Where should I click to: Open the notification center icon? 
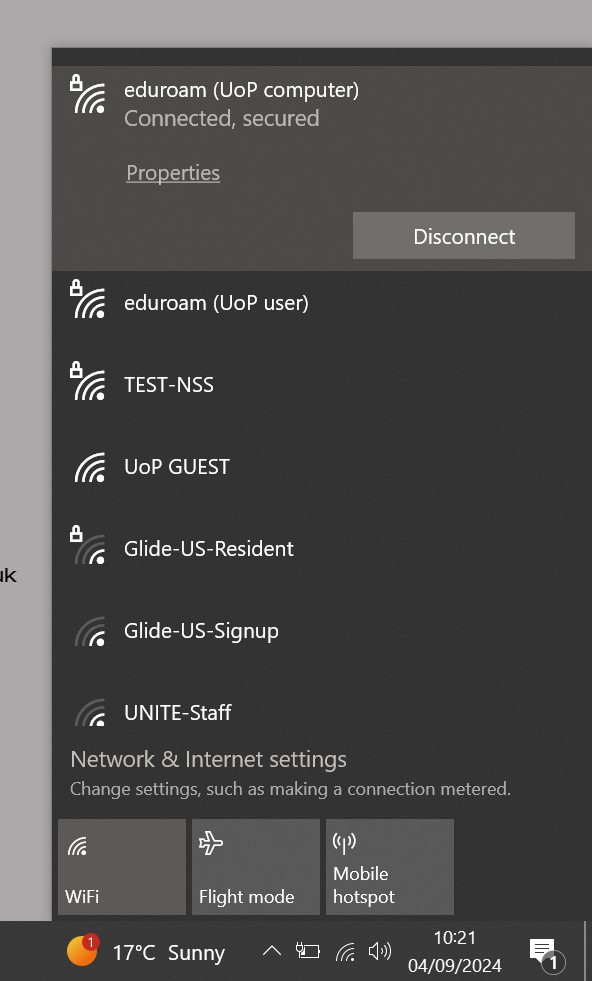[541, 952]
